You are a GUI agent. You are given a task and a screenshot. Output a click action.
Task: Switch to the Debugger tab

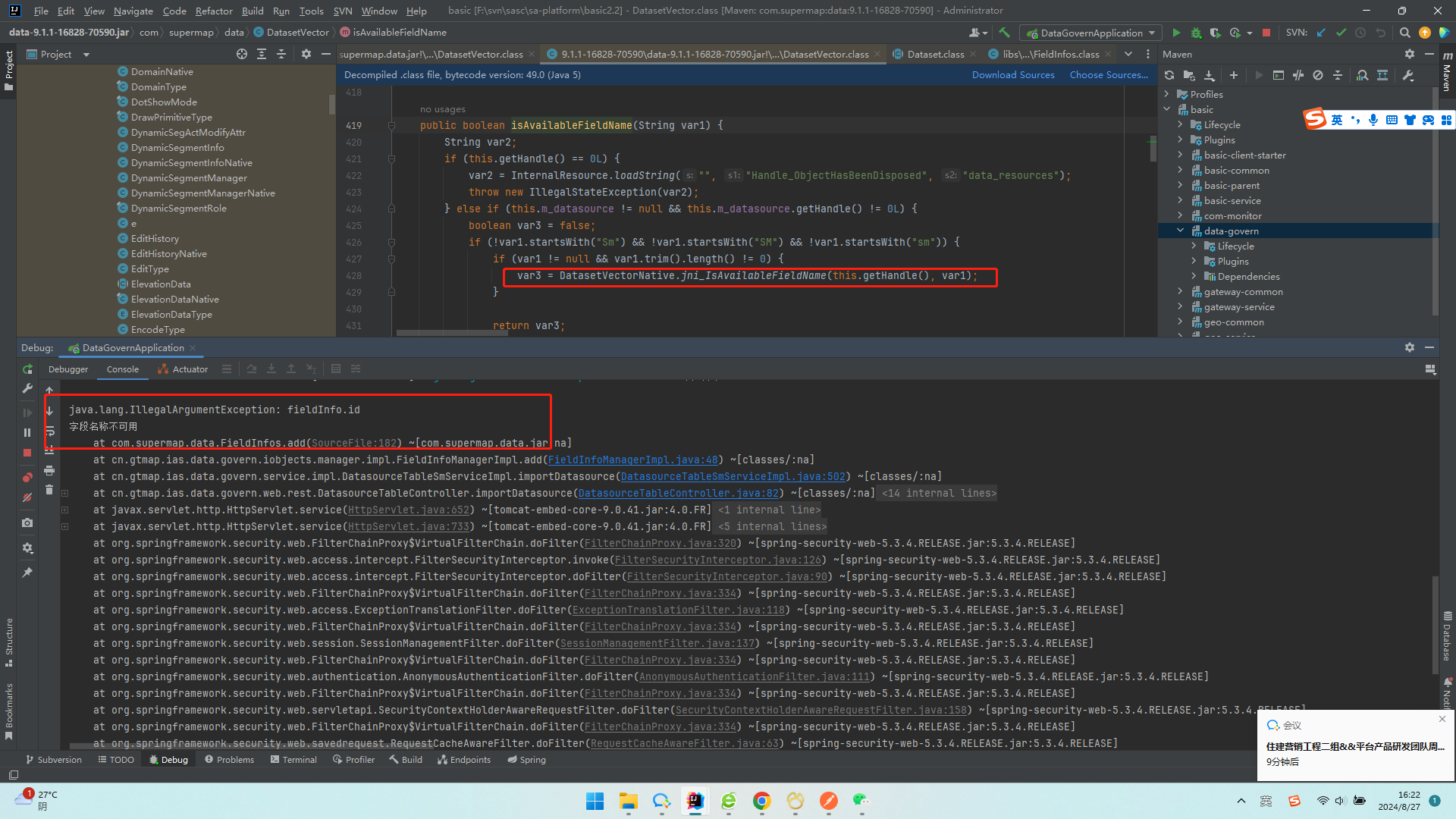[x=68, y=369]
